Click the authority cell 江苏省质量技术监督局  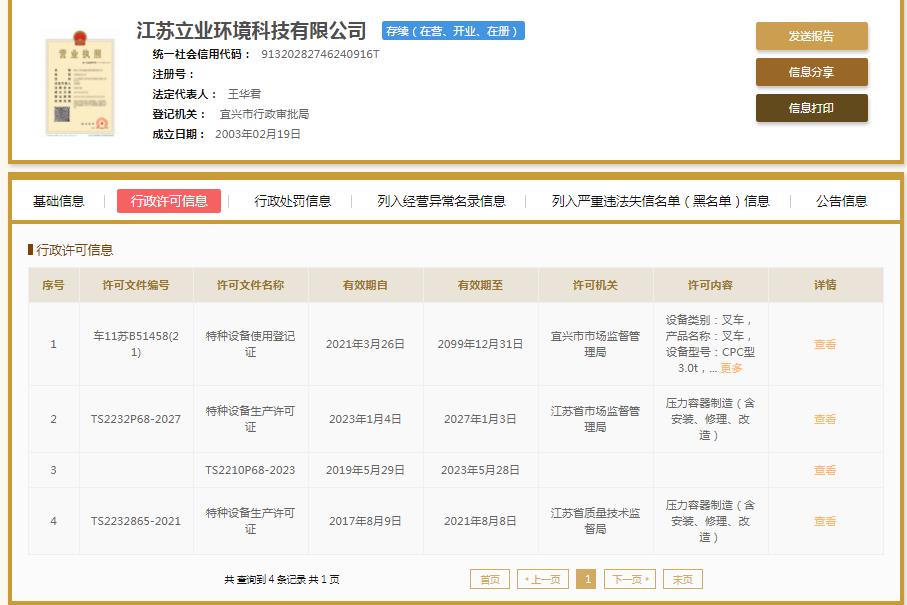click(x=595, y=521)
